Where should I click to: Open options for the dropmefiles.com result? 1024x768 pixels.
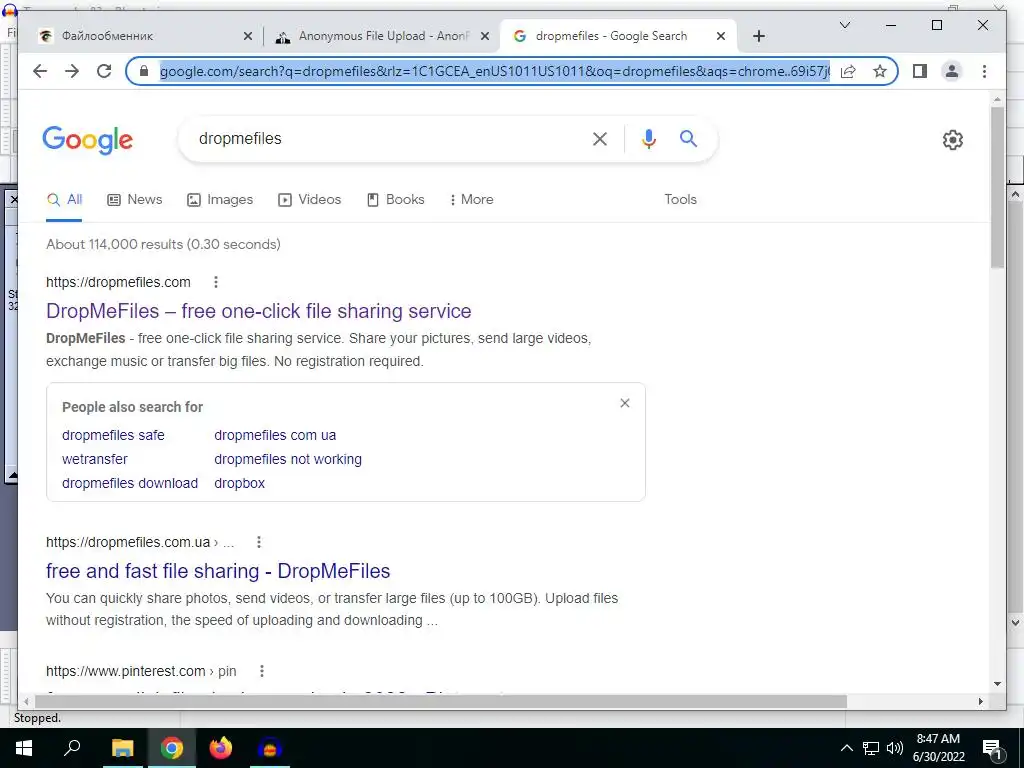[x=216, y=282]
